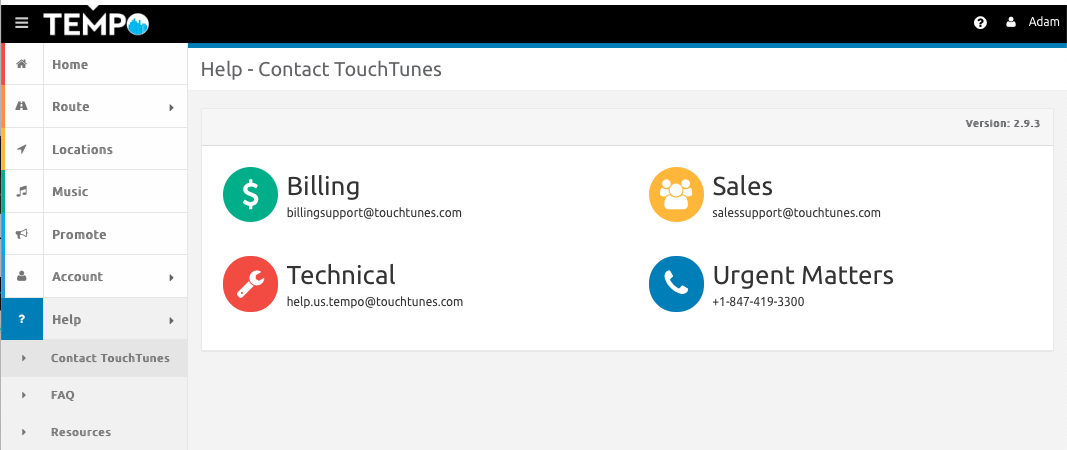The image size is (1067, 450).
Task: Expand the Account submenu arrow
Action: tap(171, 277)
